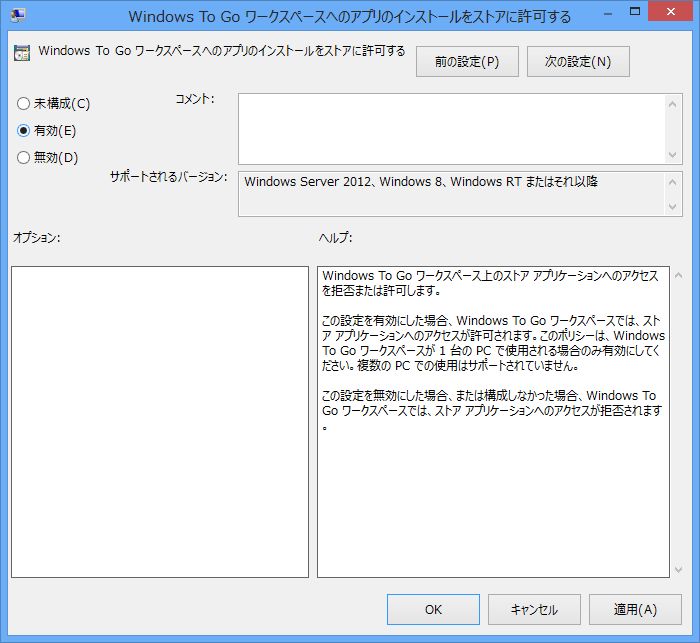Click comment box scroll down arrow
This screenshot has height=643, width=700.
coord(673,155)
